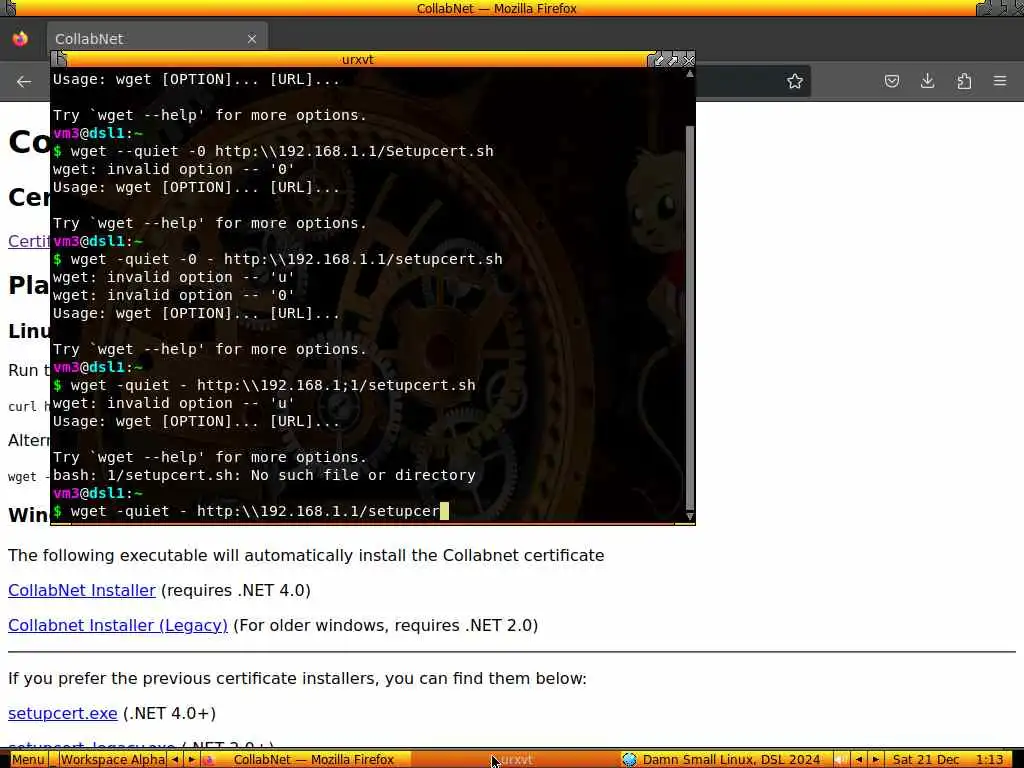Click the 'No such file or directory' line

264,475
